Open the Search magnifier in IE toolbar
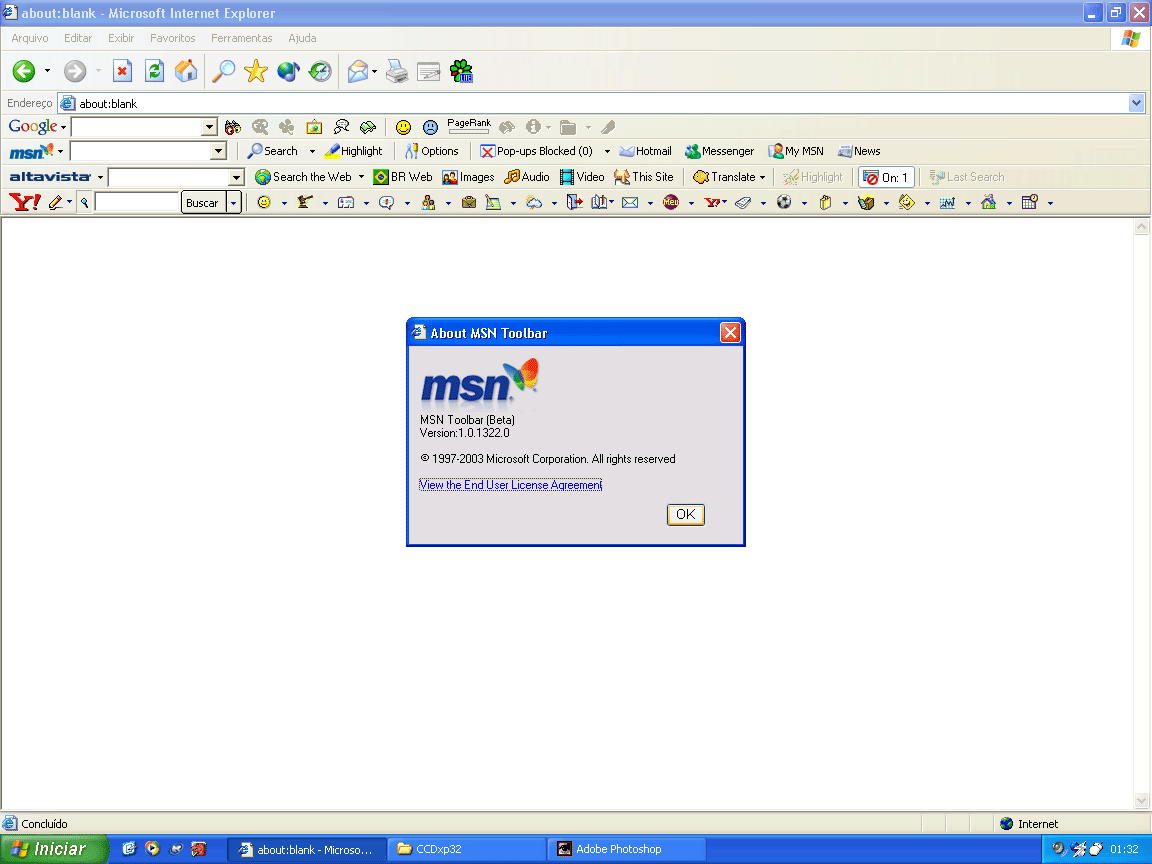1152x864 pixels. point(223,71)
